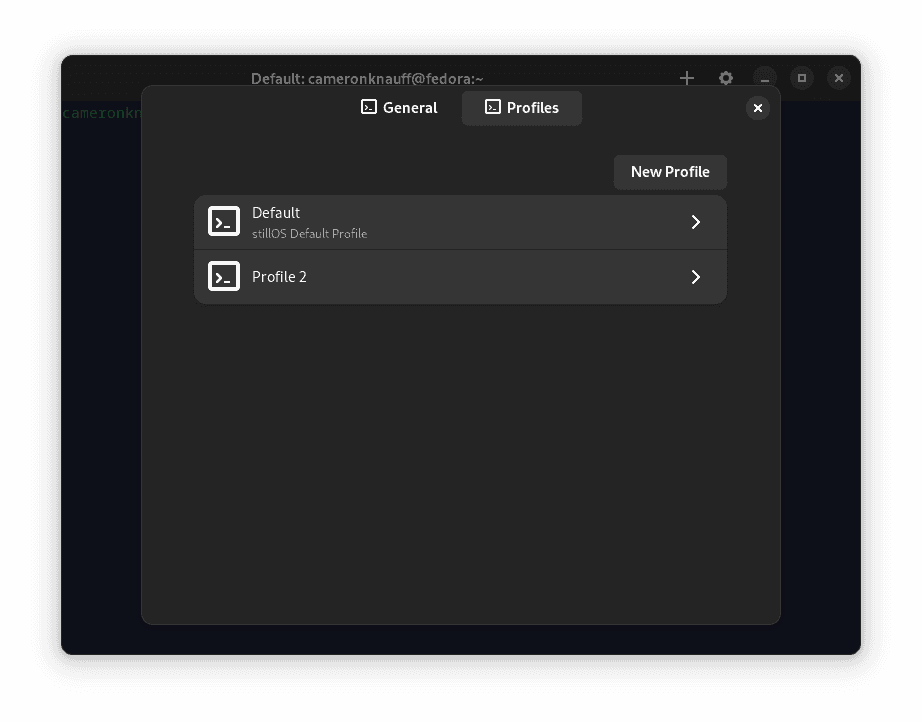
Task: Select the Profiles tab
Action: tap(522, 108)
